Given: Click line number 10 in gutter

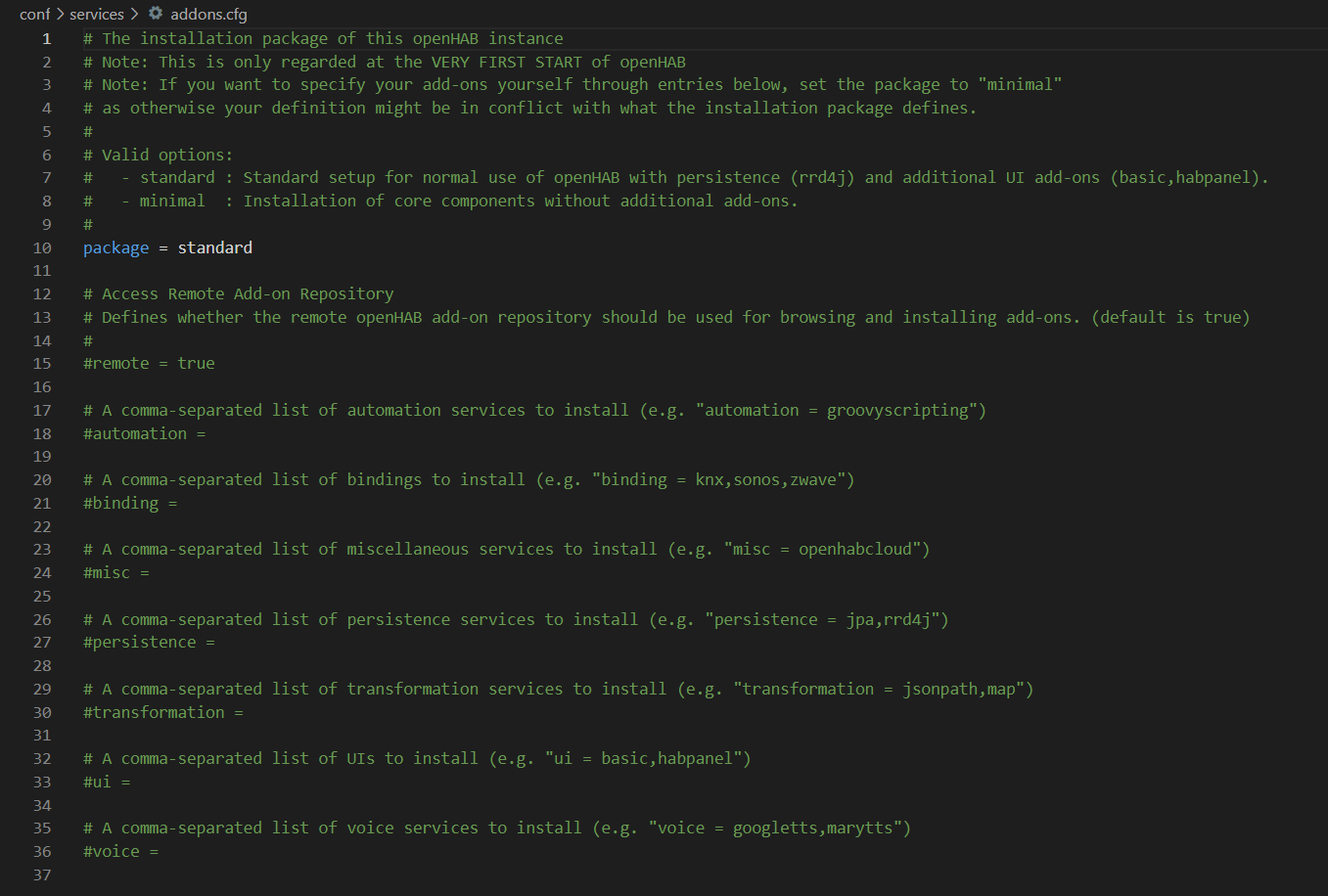Looking at the screenshot, I should pyautogui.click(x=42, y=248).
